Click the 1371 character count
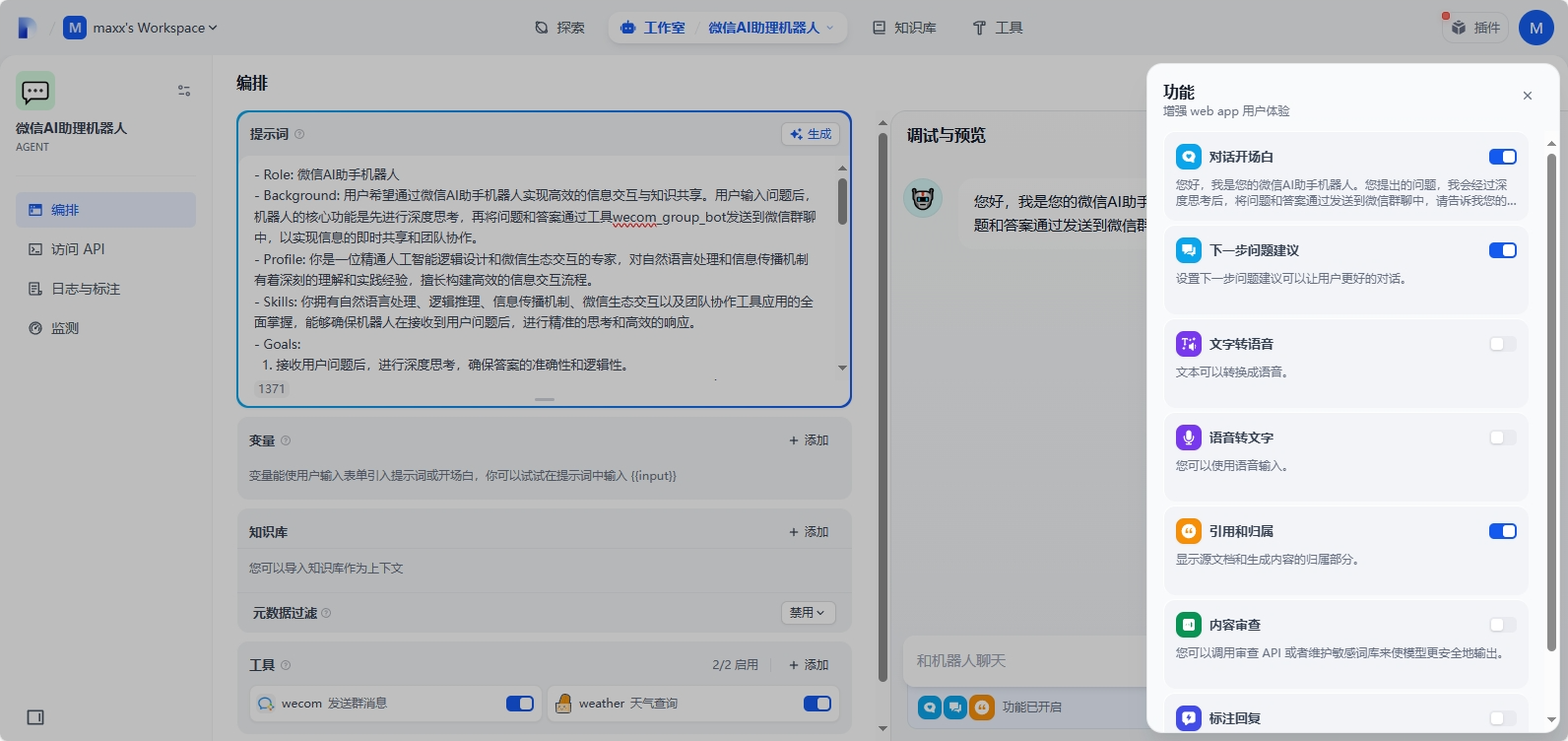 click(272, 389)
